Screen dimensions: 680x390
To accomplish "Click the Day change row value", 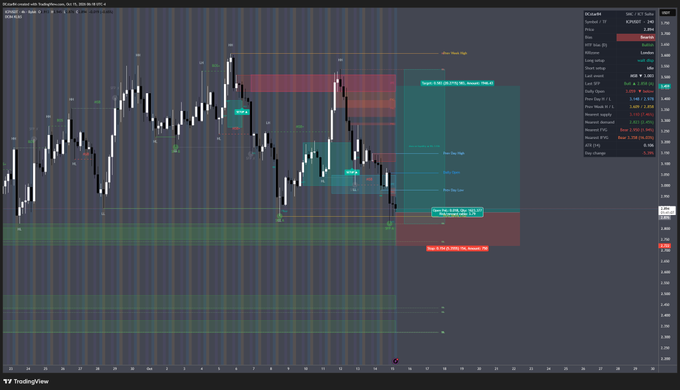I will [x=648, y=153].
